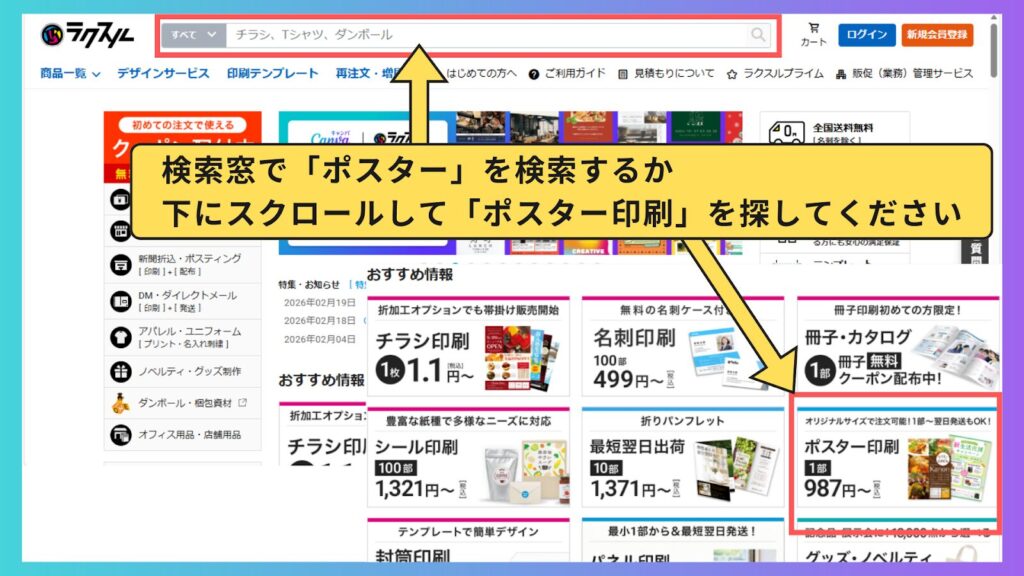Click the orange 新規会員登録 button

tap(937, 35)
